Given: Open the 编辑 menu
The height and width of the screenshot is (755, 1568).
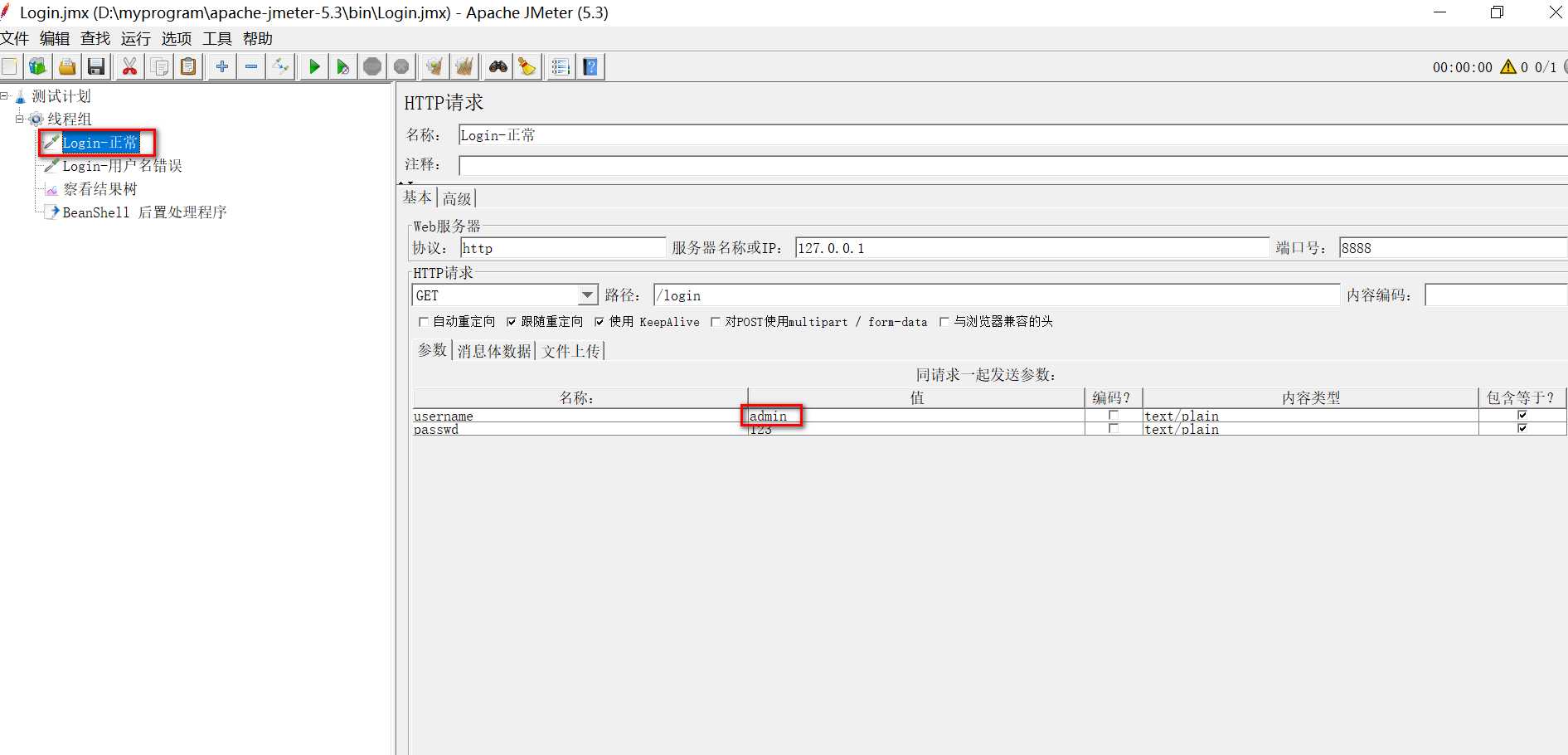Looking at the screenshot, I should 55,39.
